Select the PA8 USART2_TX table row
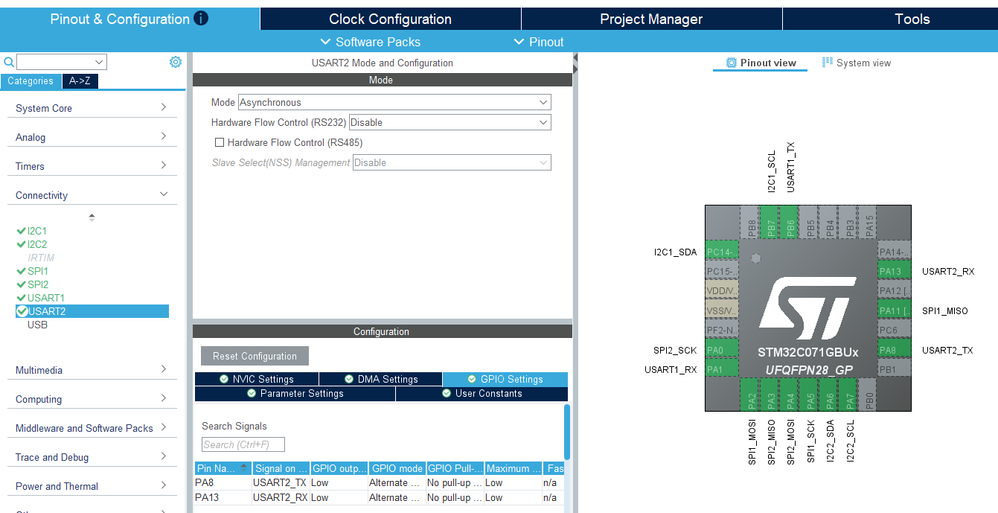Image resolution: width=998 pixels, height=513 pixels. 379,482
